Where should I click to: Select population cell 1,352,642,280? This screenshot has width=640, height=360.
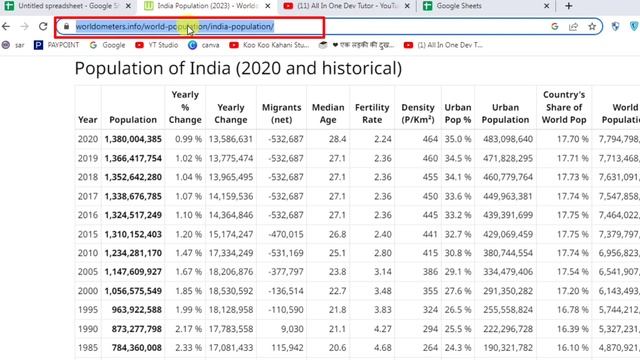133,177
